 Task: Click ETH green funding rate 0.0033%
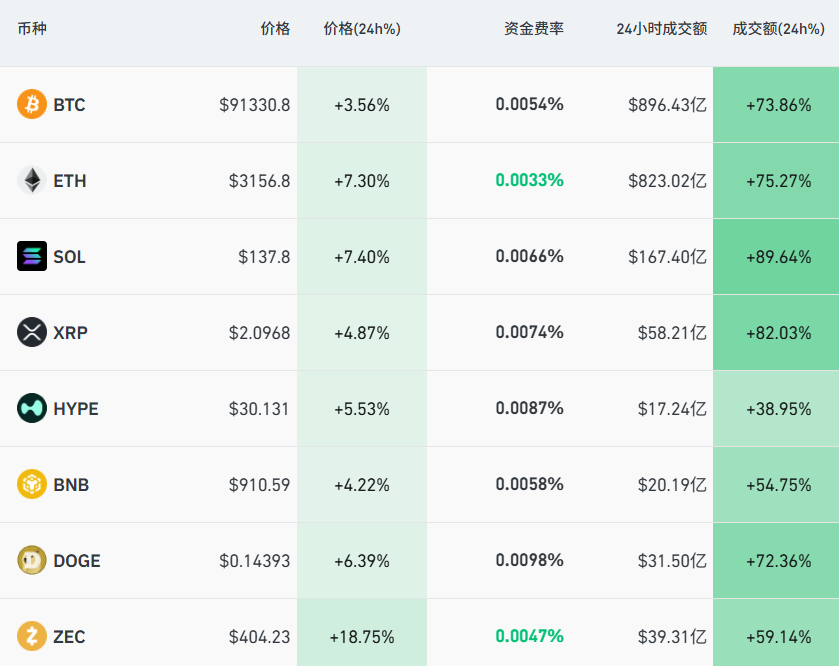pyautogui.click(x=529, y=180)
